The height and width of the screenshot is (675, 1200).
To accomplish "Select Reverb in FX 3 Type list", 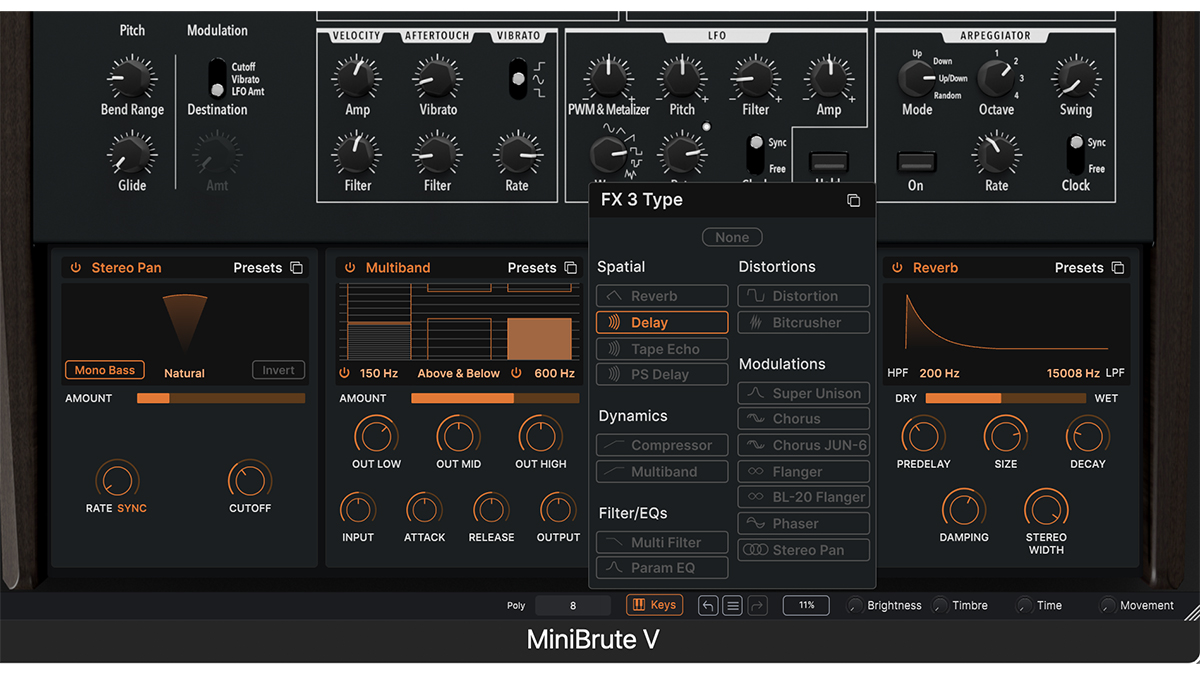I will 662,296.
